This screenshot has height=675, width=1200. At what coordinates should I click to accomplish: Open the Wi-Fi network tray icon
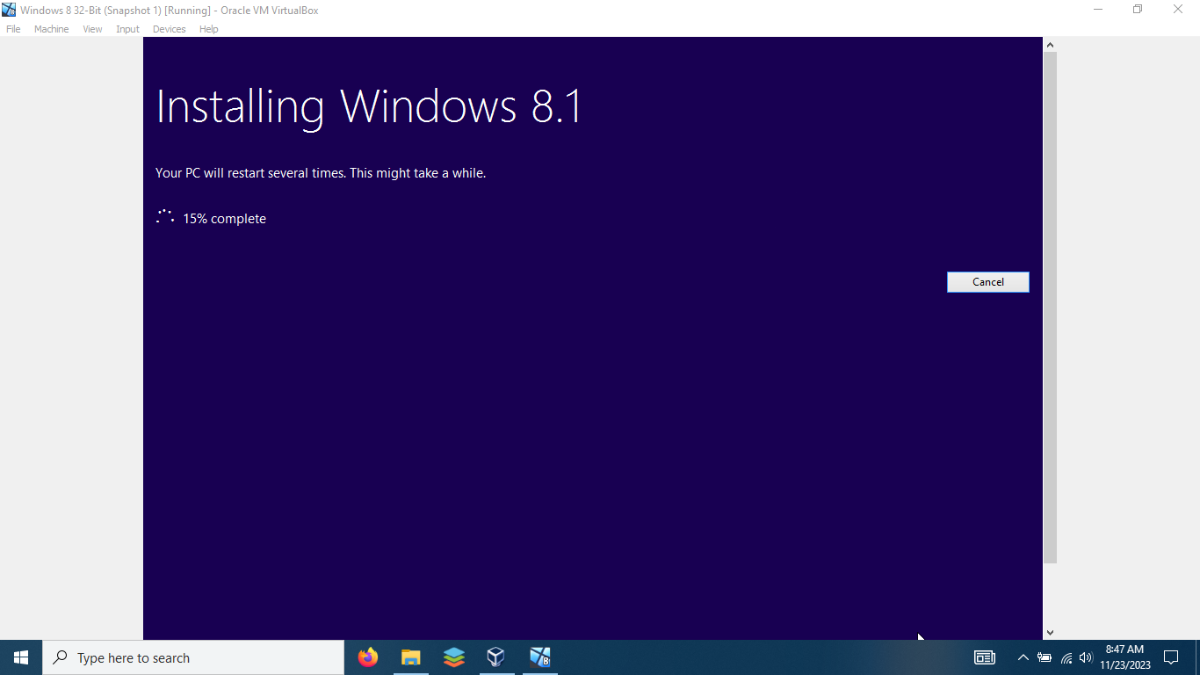click(x=1066, y=657)
